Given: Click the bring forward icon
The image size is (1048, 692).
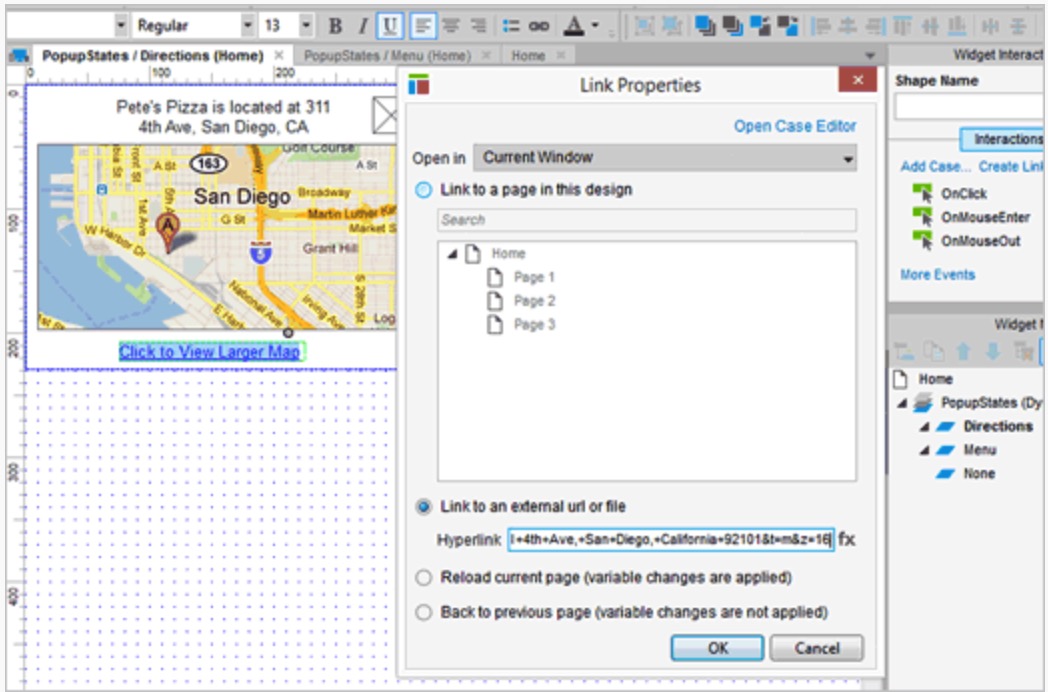Looking at the screenshot, I should pyautogui.click(x=760, y=26).
